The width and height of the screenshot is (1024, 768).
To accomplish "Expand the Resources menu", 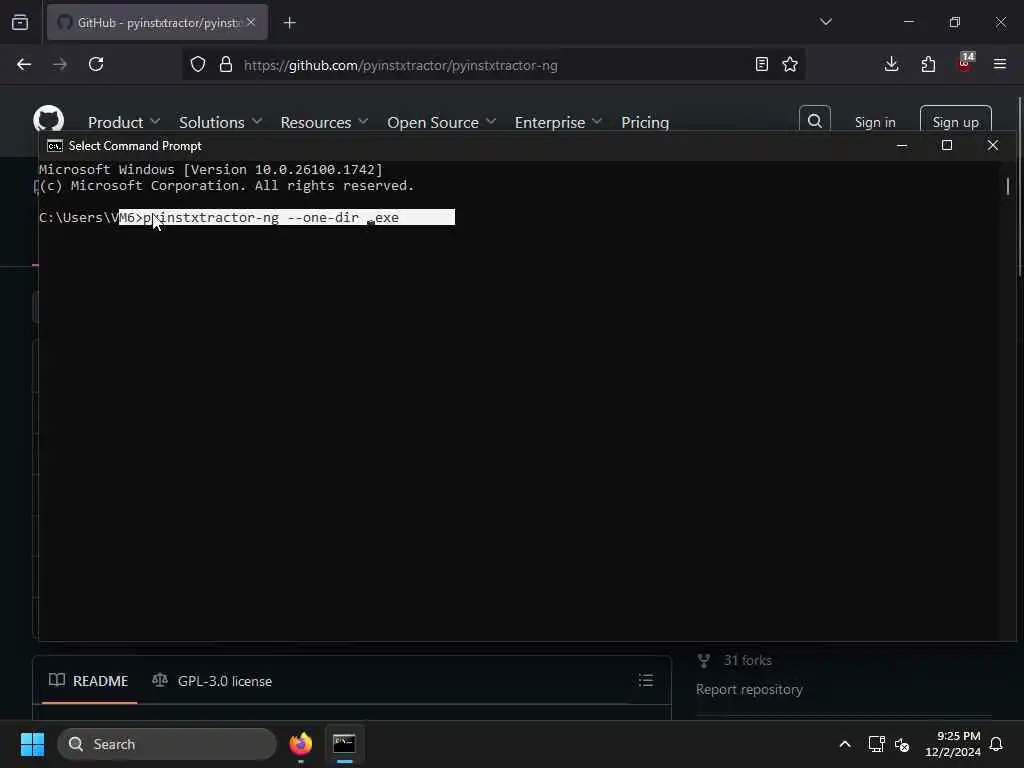I will point(325,122).
